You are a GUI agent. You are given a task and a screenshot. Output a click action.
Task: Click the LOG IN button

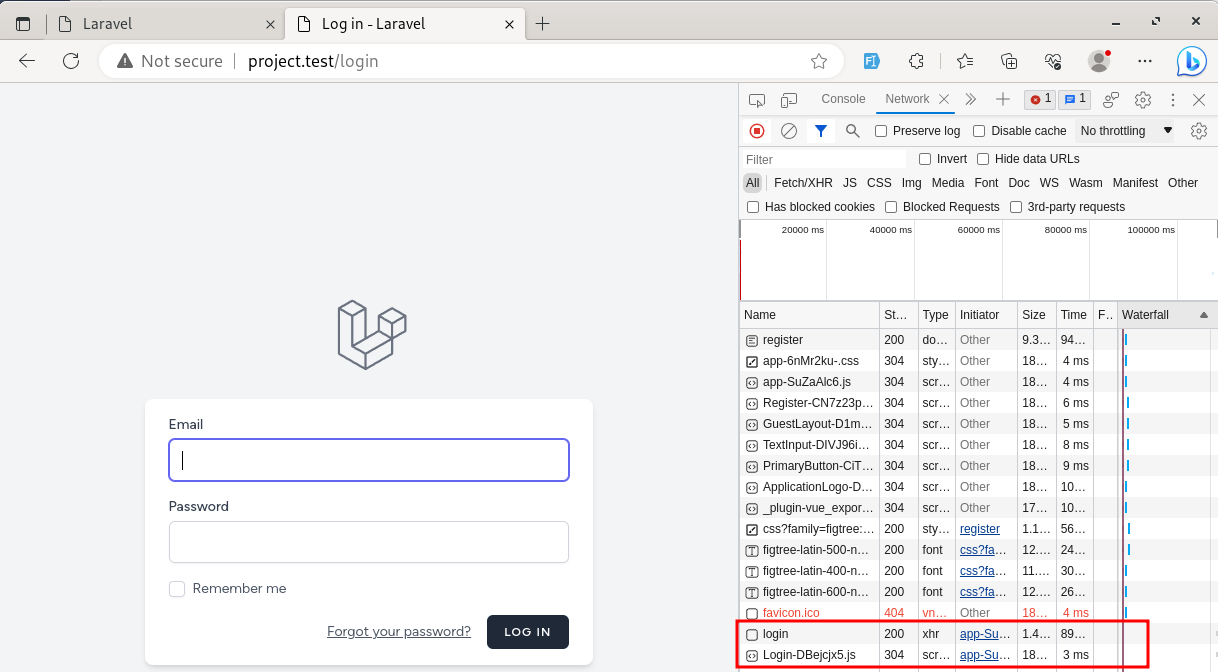(527, 632)
